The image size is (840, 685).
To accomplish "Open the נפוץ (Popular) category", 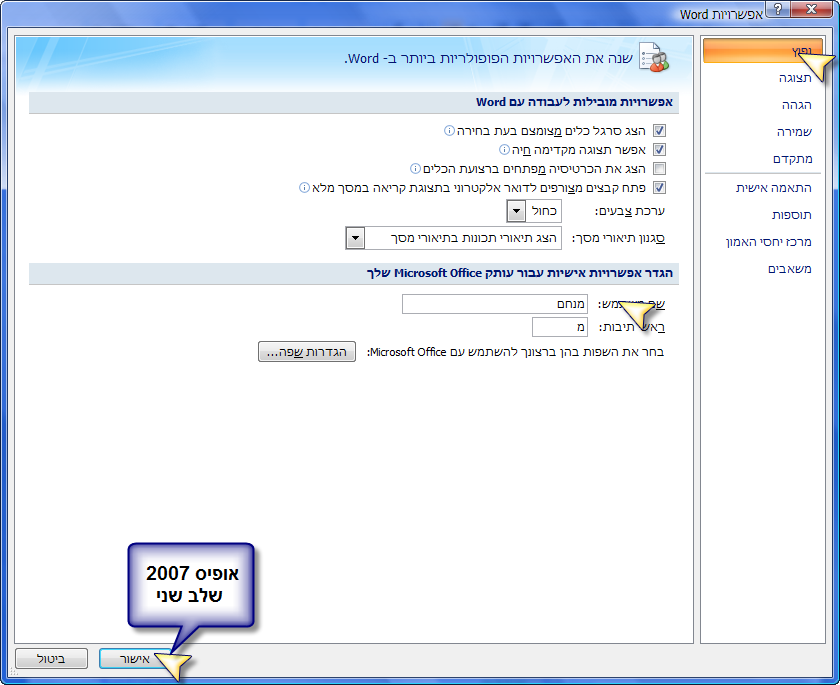I will 763,51.
